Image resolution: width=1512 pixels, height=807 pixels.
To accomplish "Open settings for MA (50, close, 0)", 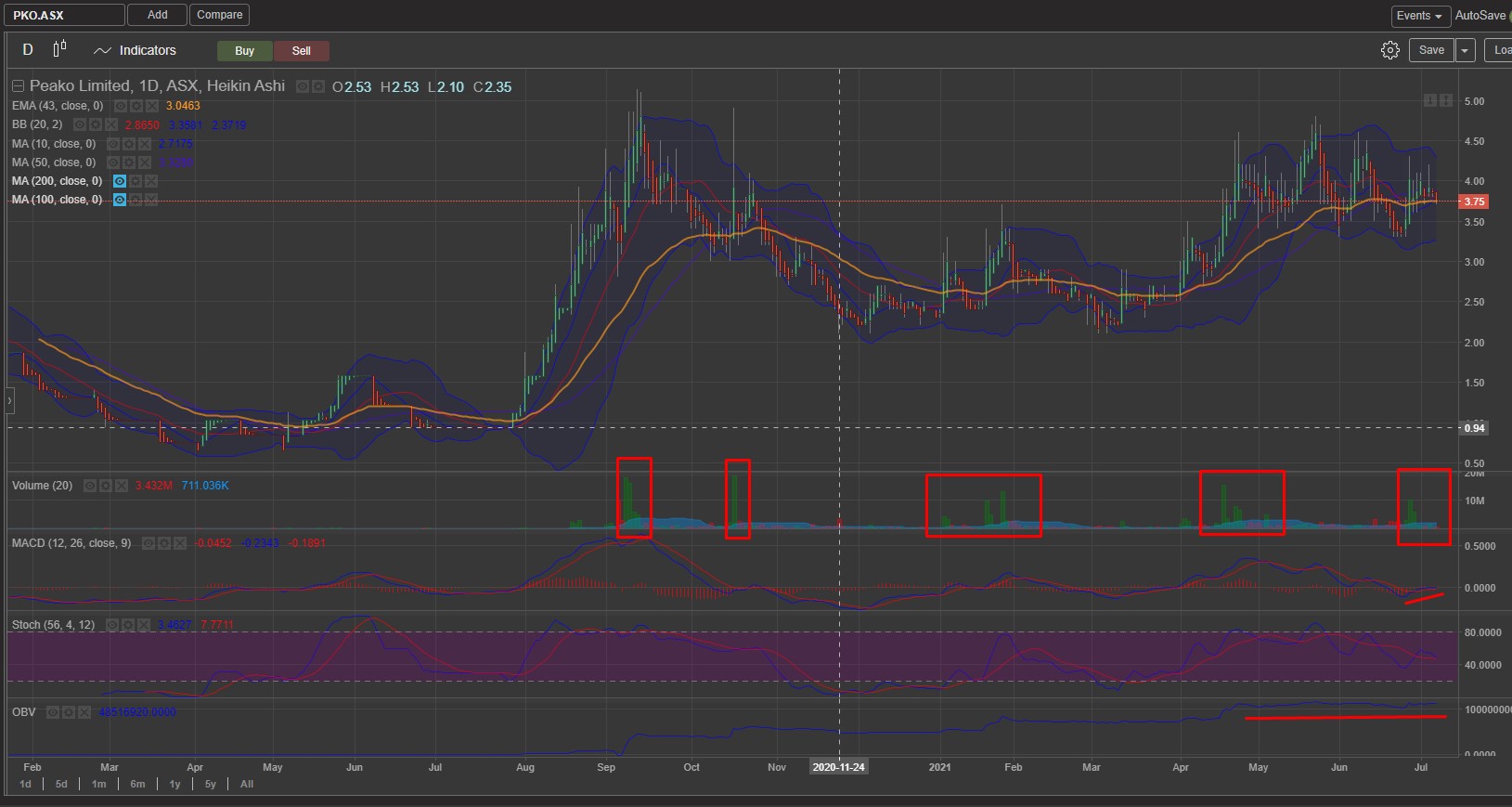I will point(129,163).
